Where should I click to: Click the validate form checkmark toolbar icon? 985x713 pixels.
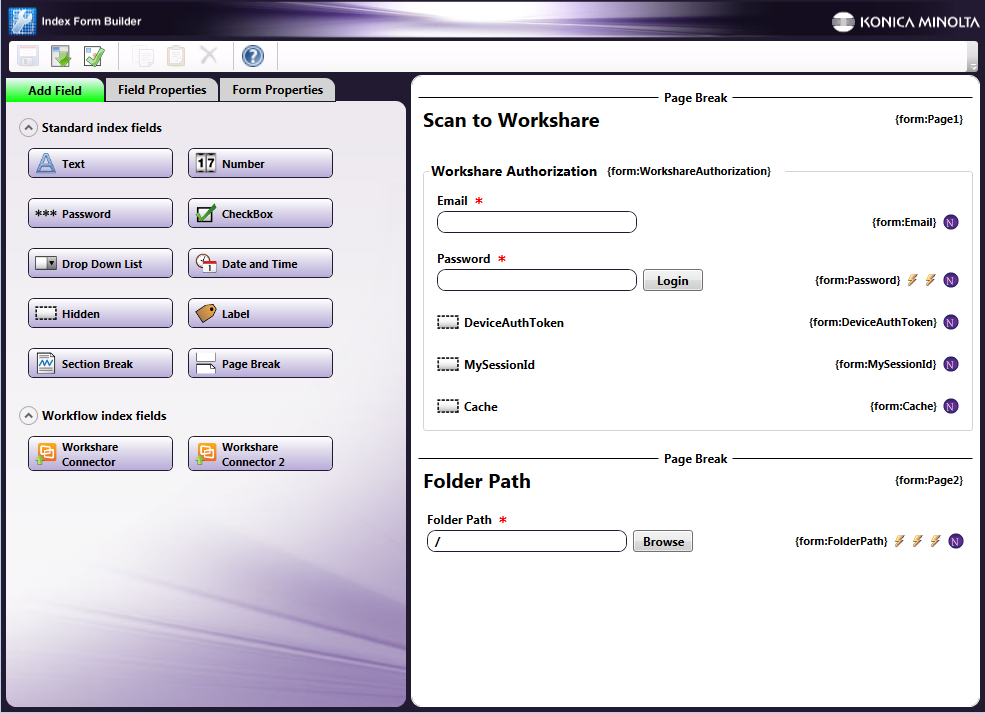[x=94, y=57]
